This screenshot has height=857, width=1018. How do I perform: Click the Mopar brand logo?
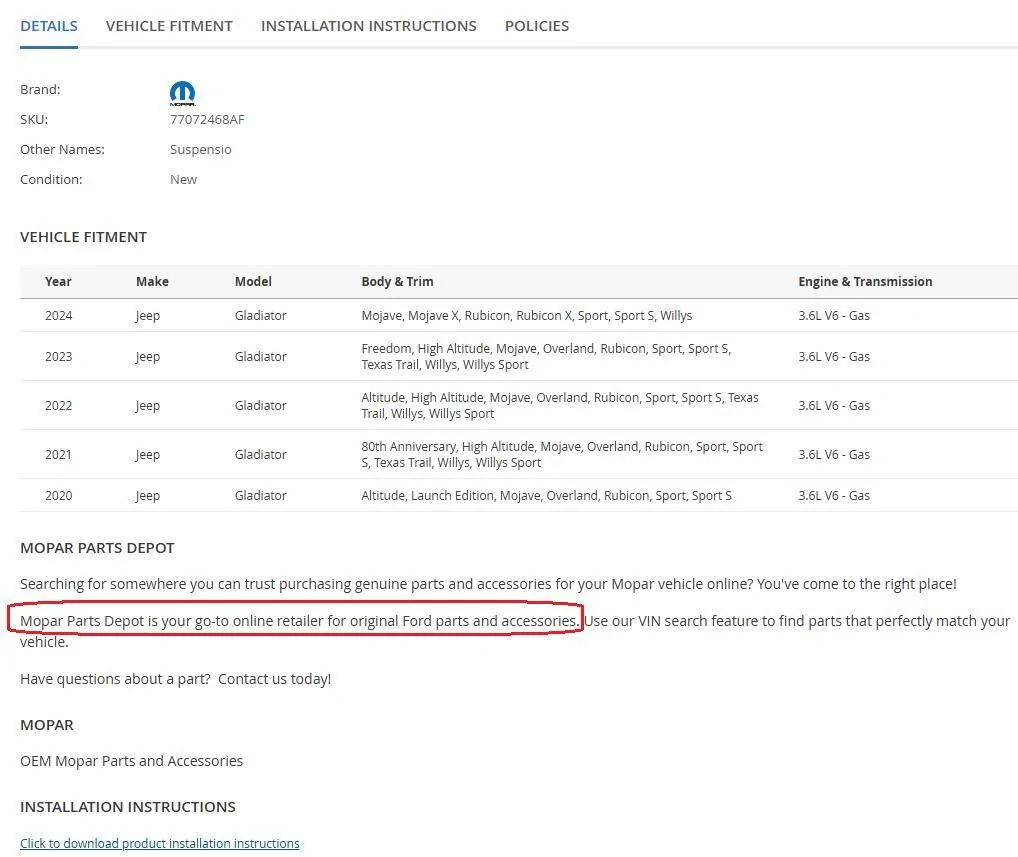point(182,93)
